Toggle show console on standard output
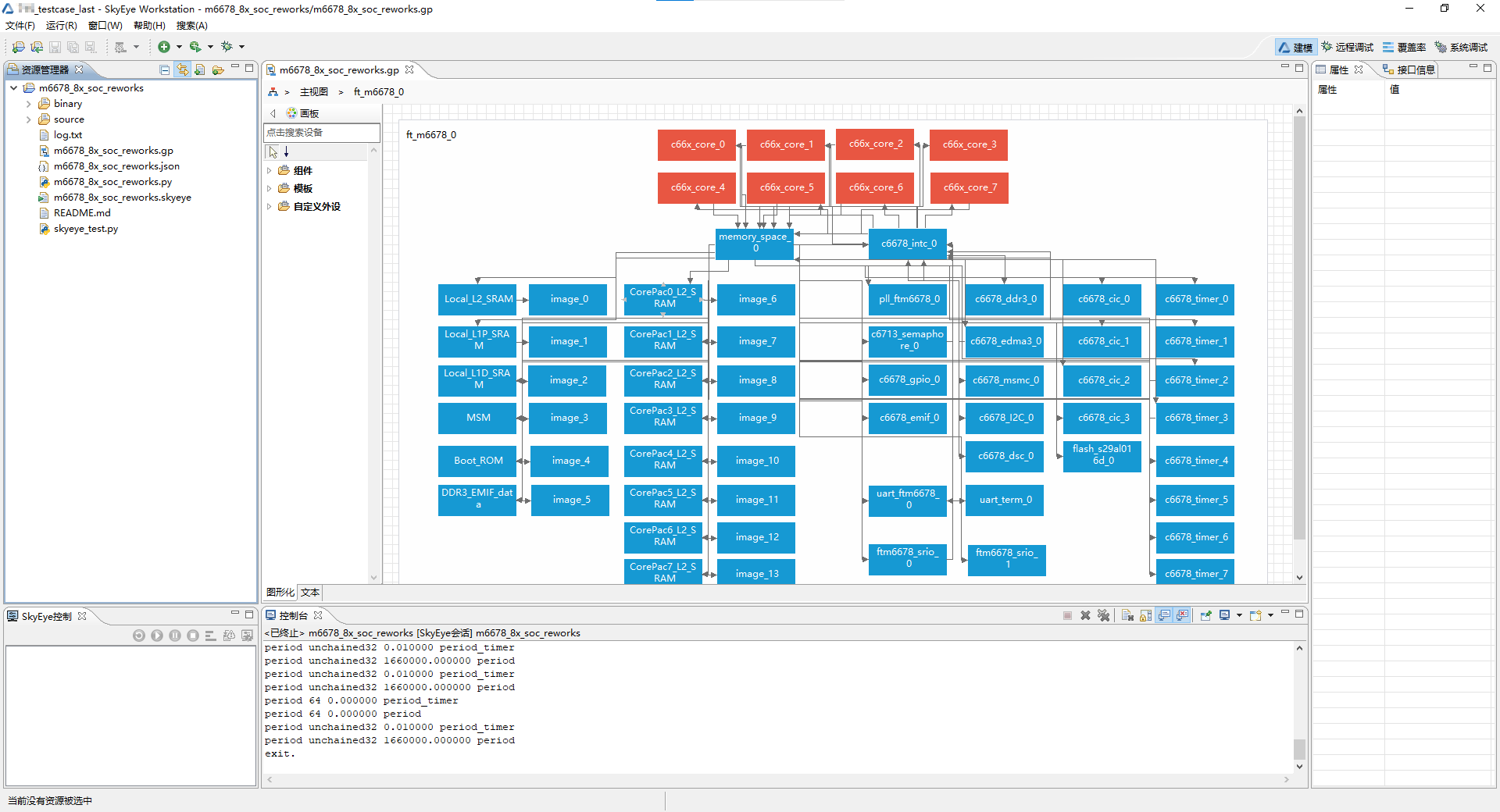This screenshot has height=812, width=1500. coord(1164,615)
